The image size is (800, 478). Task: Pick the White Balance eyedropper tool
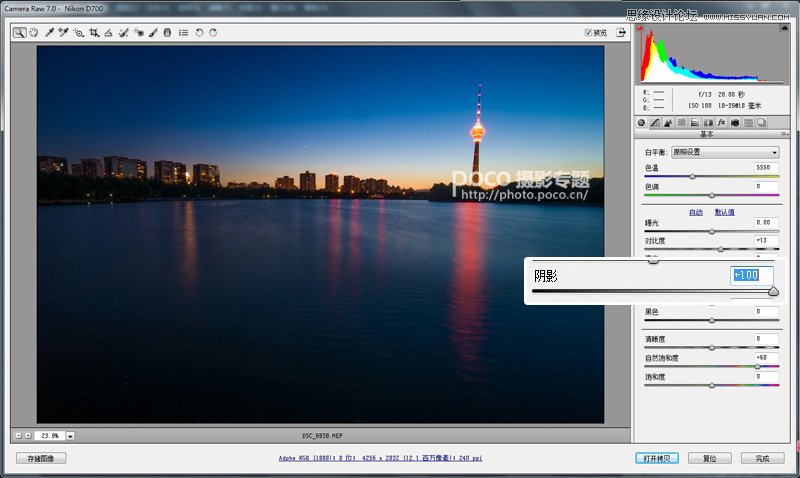48,32
